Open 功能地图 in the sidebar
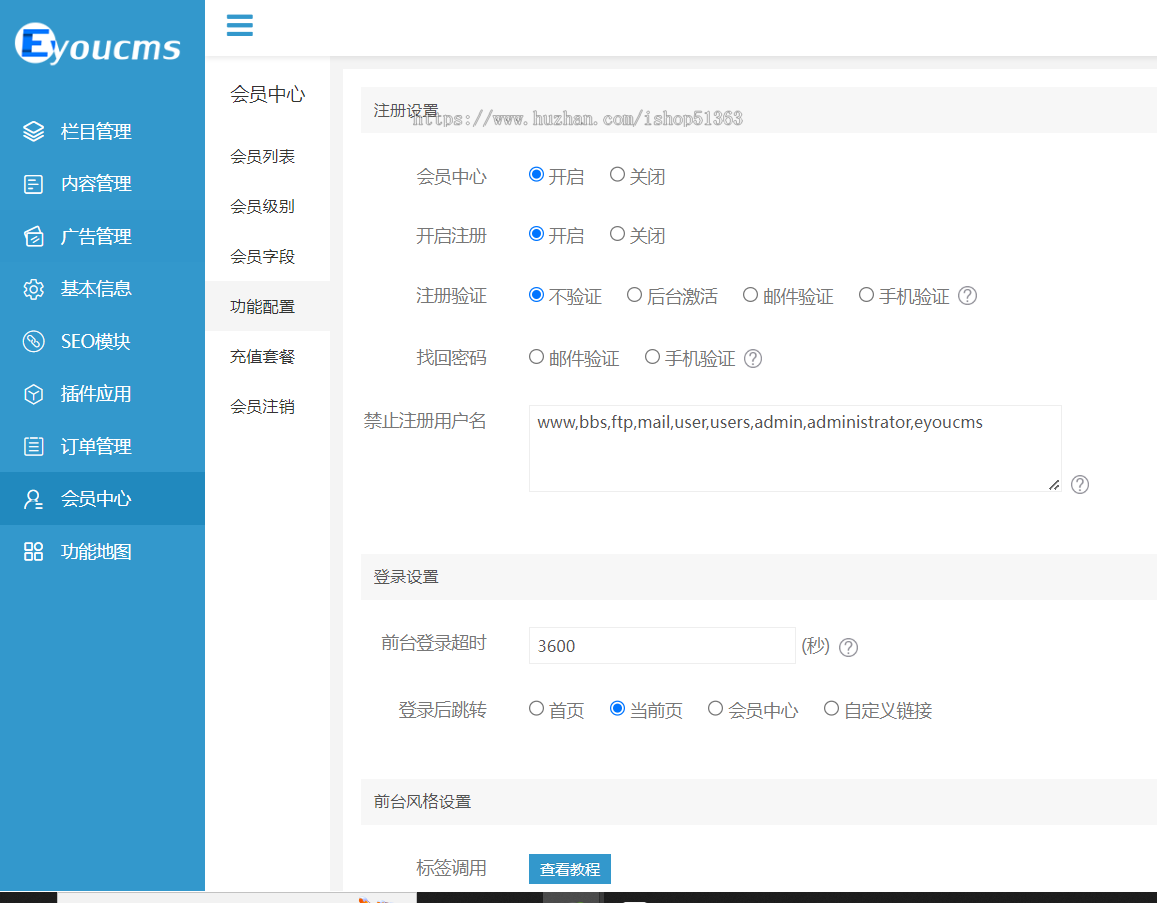 (x=96, y=551)
